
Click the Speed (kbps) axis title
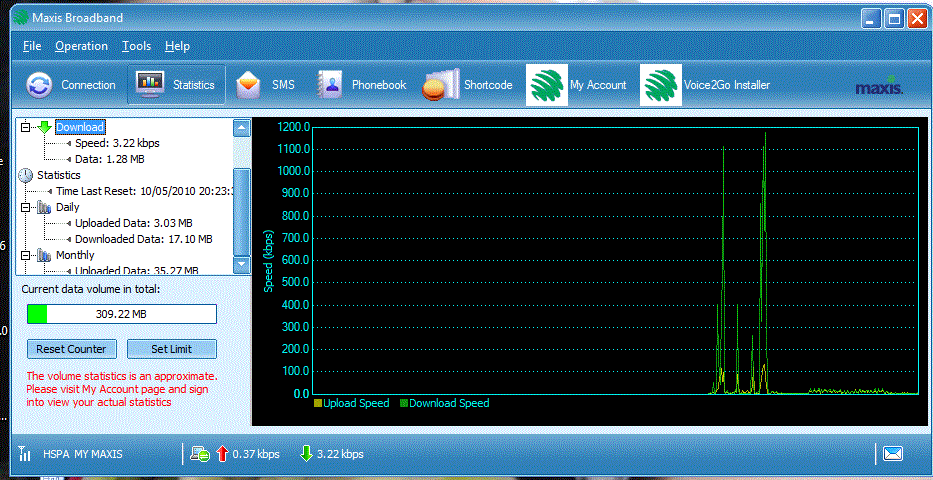coord(268,261)
